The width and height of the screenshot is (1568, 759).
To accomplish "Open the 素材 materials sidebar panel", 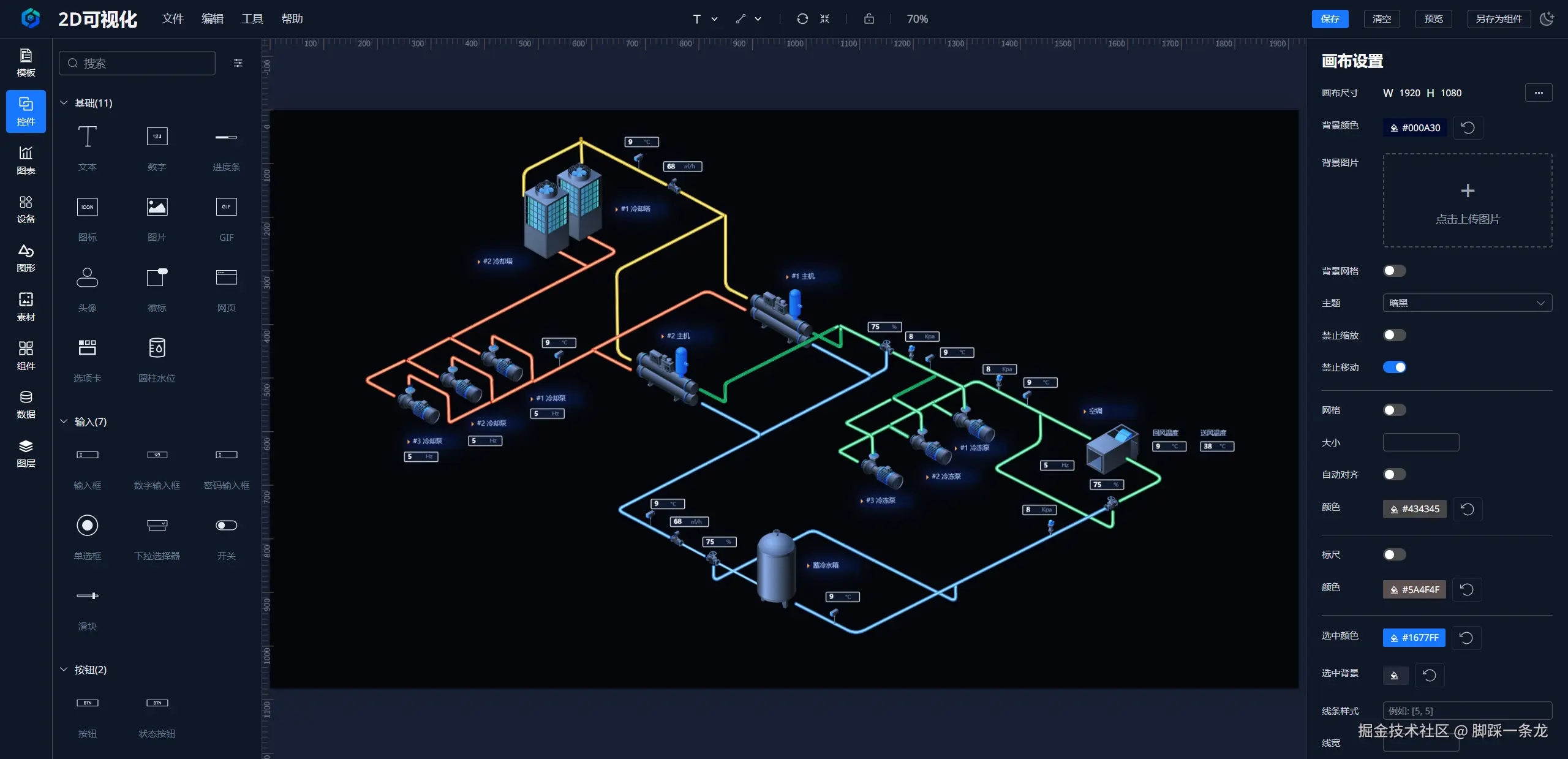I will [x=26, y=306].
